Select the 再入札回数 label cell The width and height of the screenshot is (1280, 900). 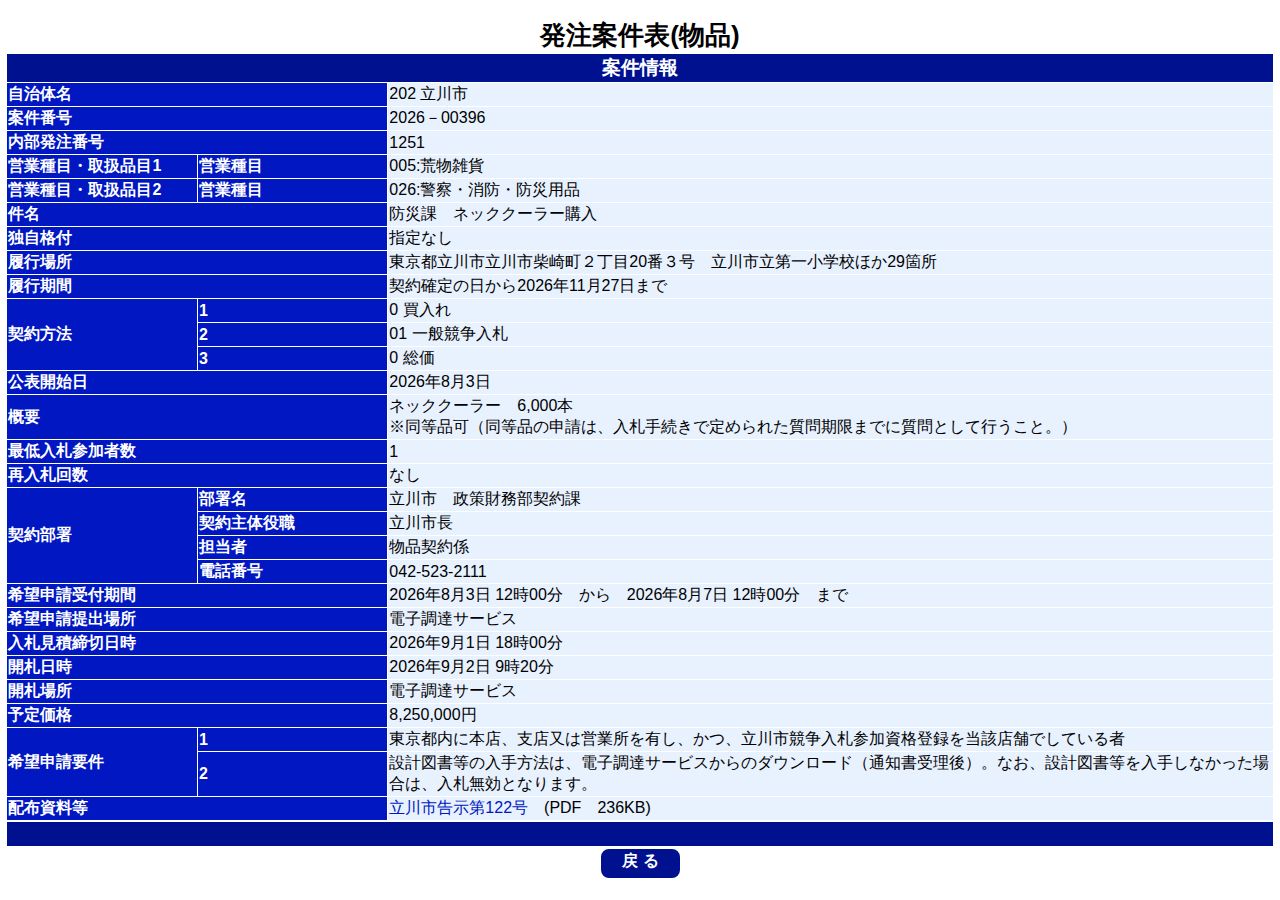(x=197, y=475)
